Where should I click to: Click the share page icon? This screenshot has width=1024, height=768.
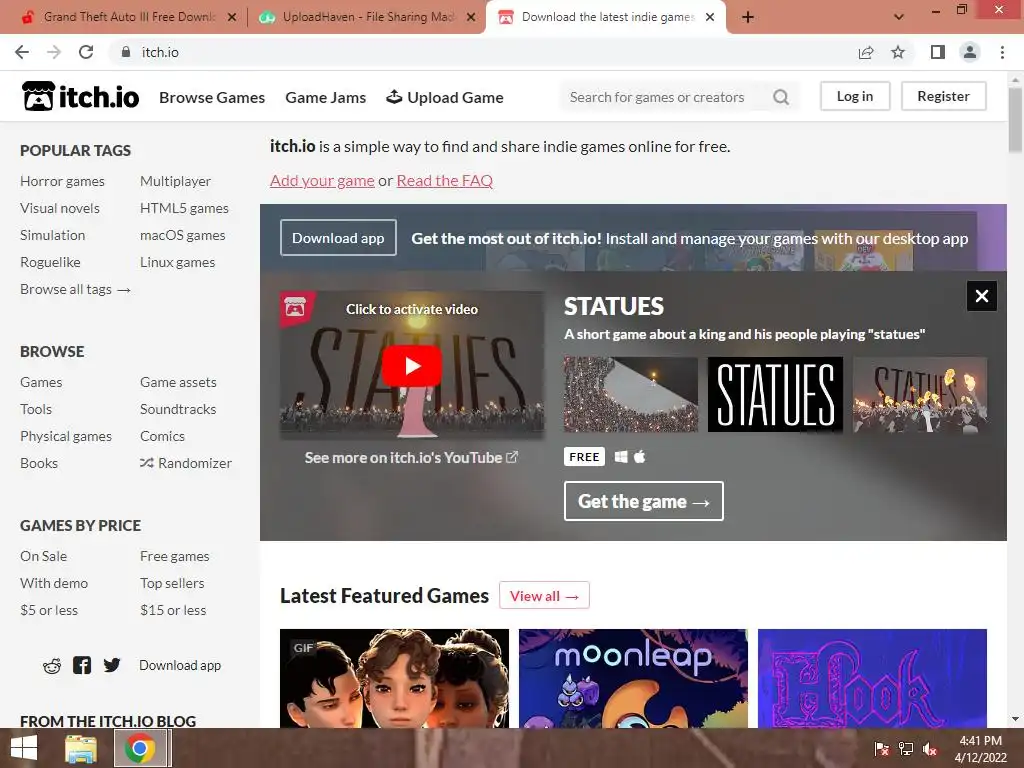866,52
